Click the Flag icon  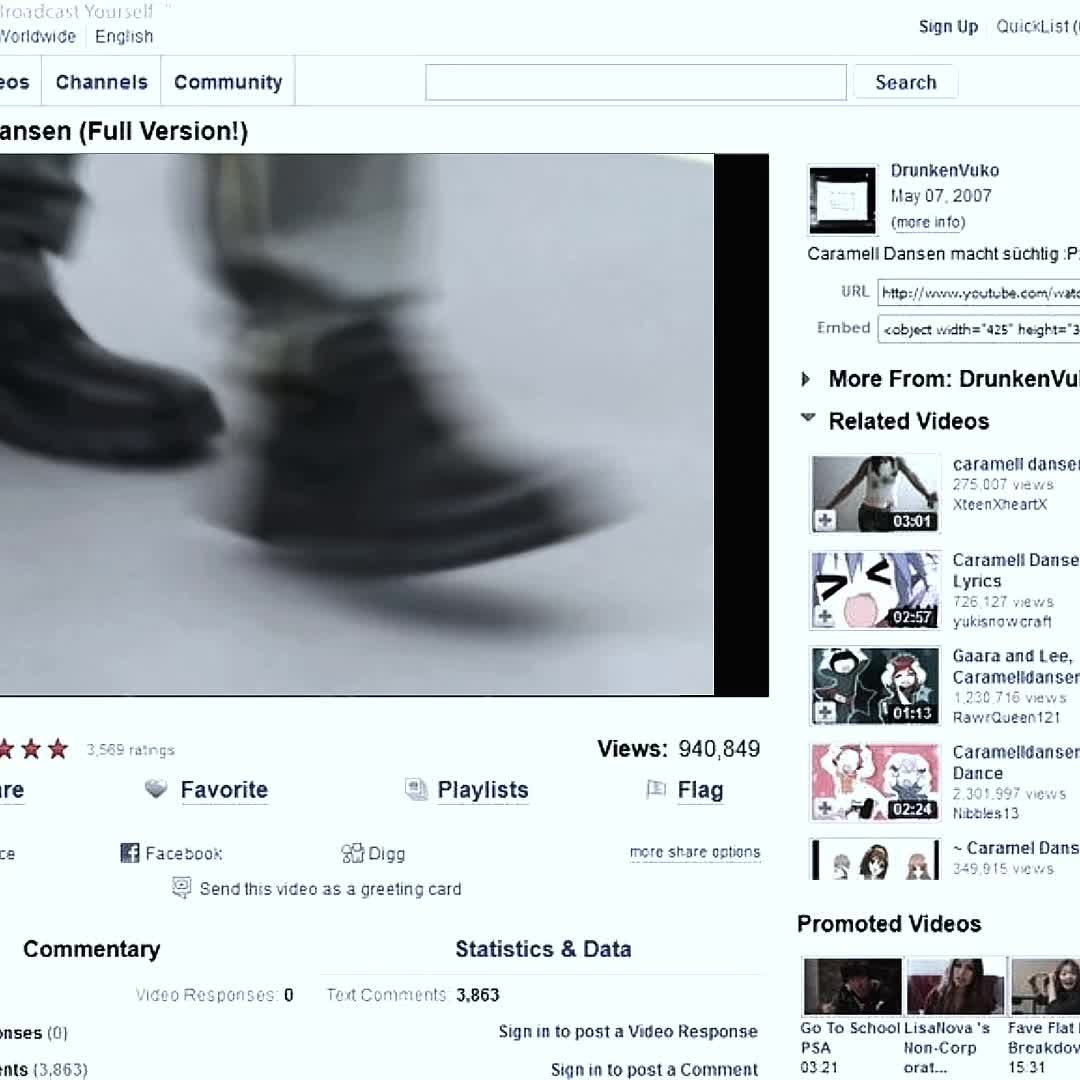(656, 789)
